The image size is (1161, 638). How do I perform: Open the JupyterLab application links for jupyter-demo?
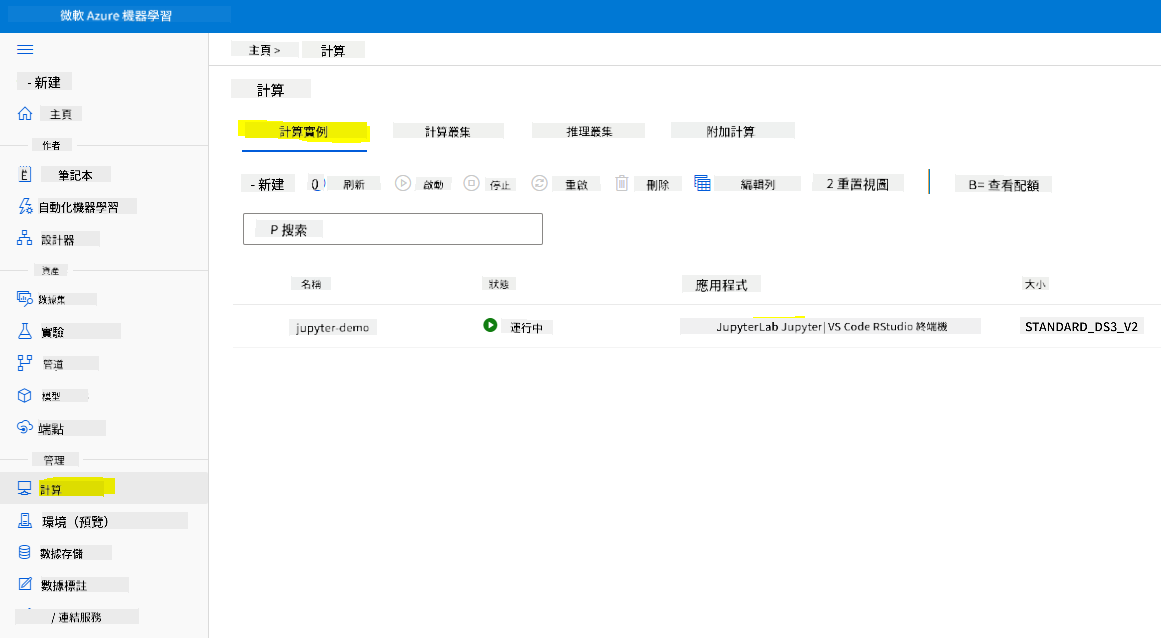tap(830, 326)
